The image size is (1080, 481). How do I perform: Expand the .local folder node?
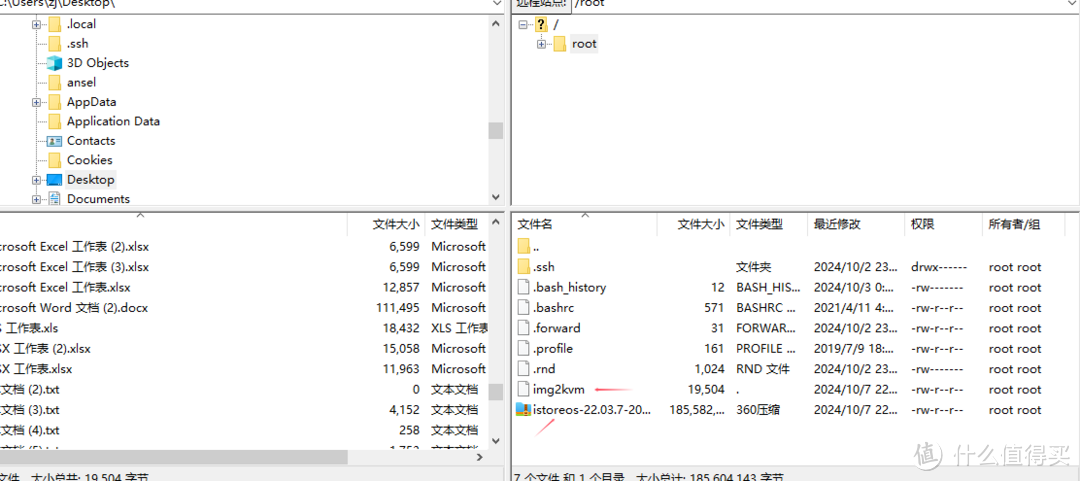36,24
